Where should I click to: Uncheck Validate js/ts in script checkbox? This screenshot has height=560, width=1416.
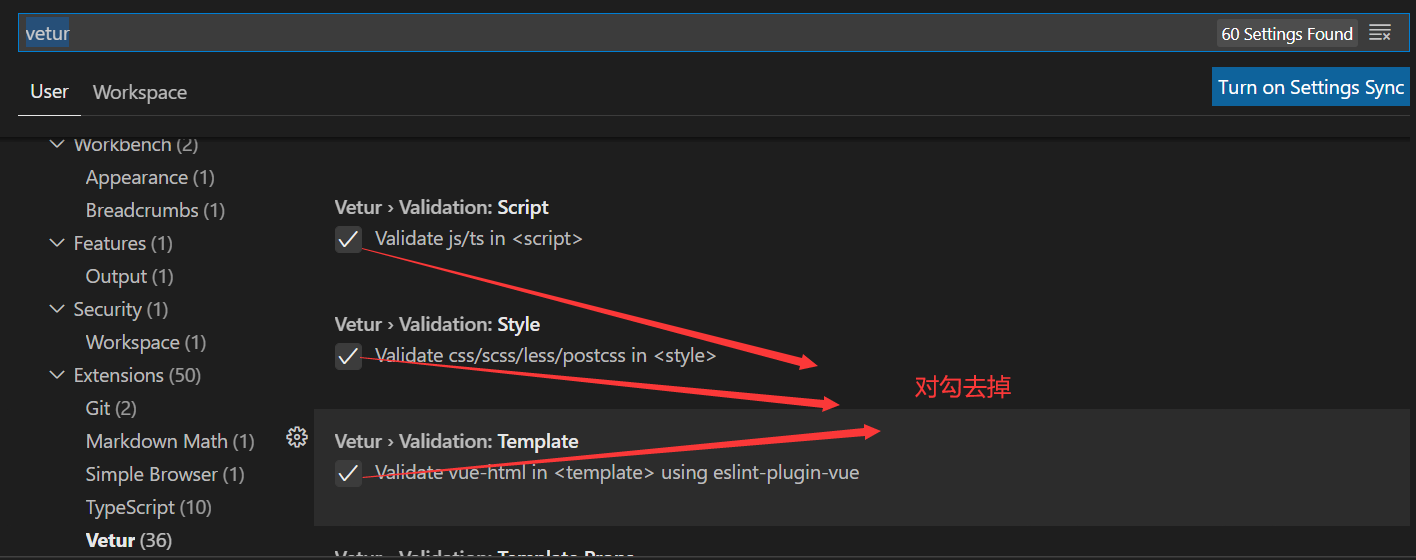pos(348,239)
